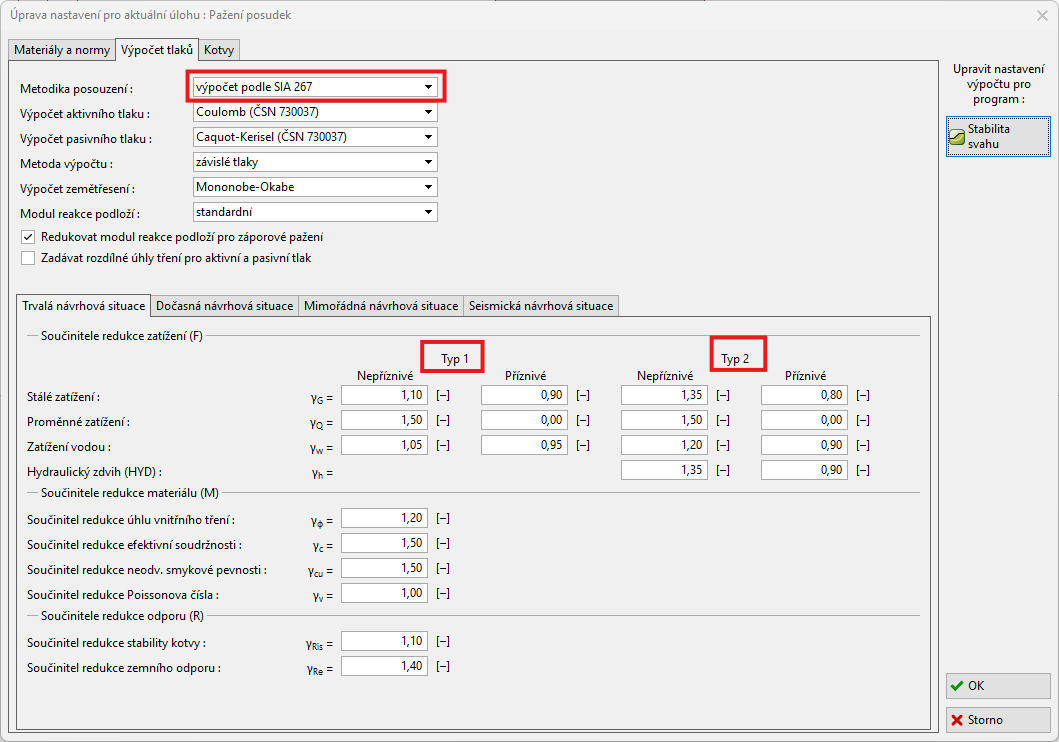This screenshot has height=742, width=1059.
Task: Click the Stabilita svahu button
Action: point(997,136)
